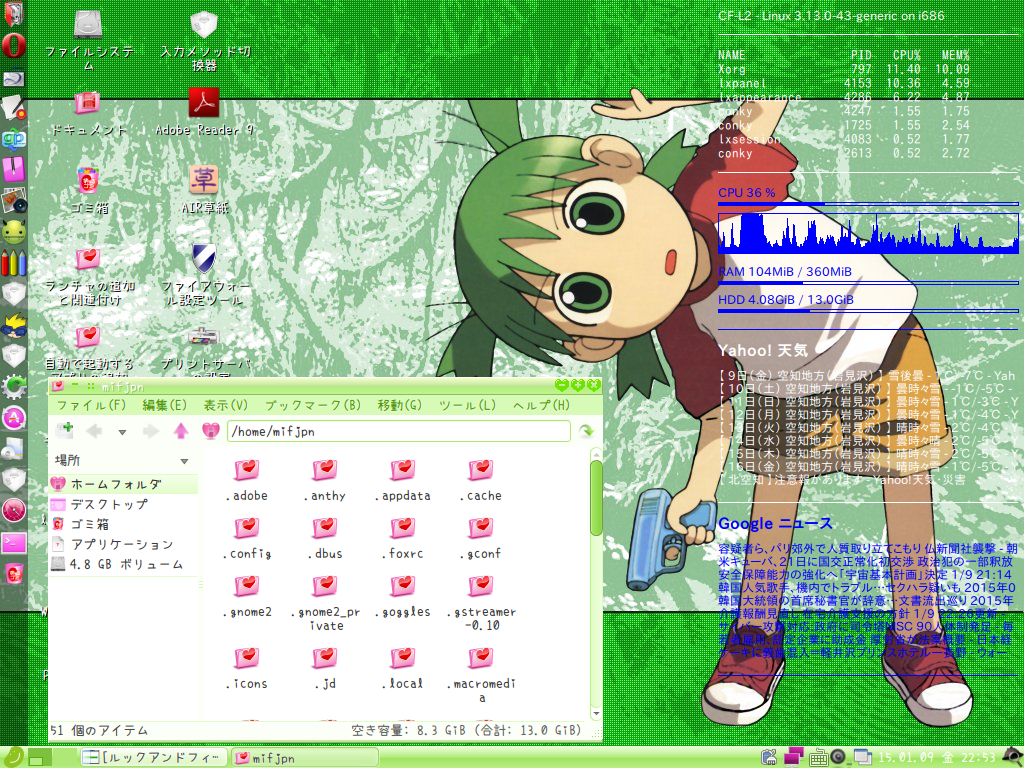The image size is (1024, 768).
Task: Select ホームフォルダ in the places sidebar
Action: 123,484
